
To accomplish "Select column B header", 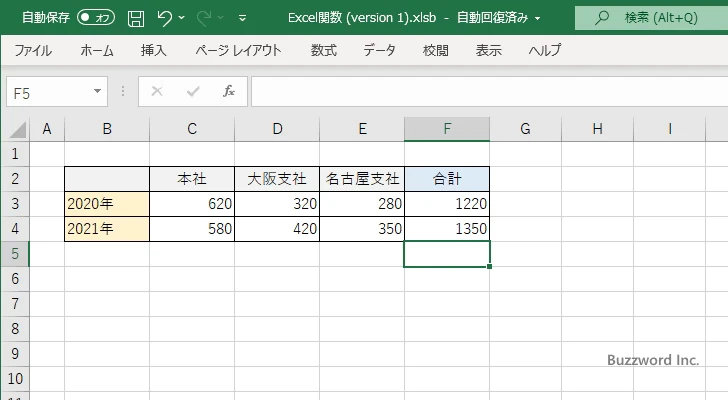I will [107, 129].
